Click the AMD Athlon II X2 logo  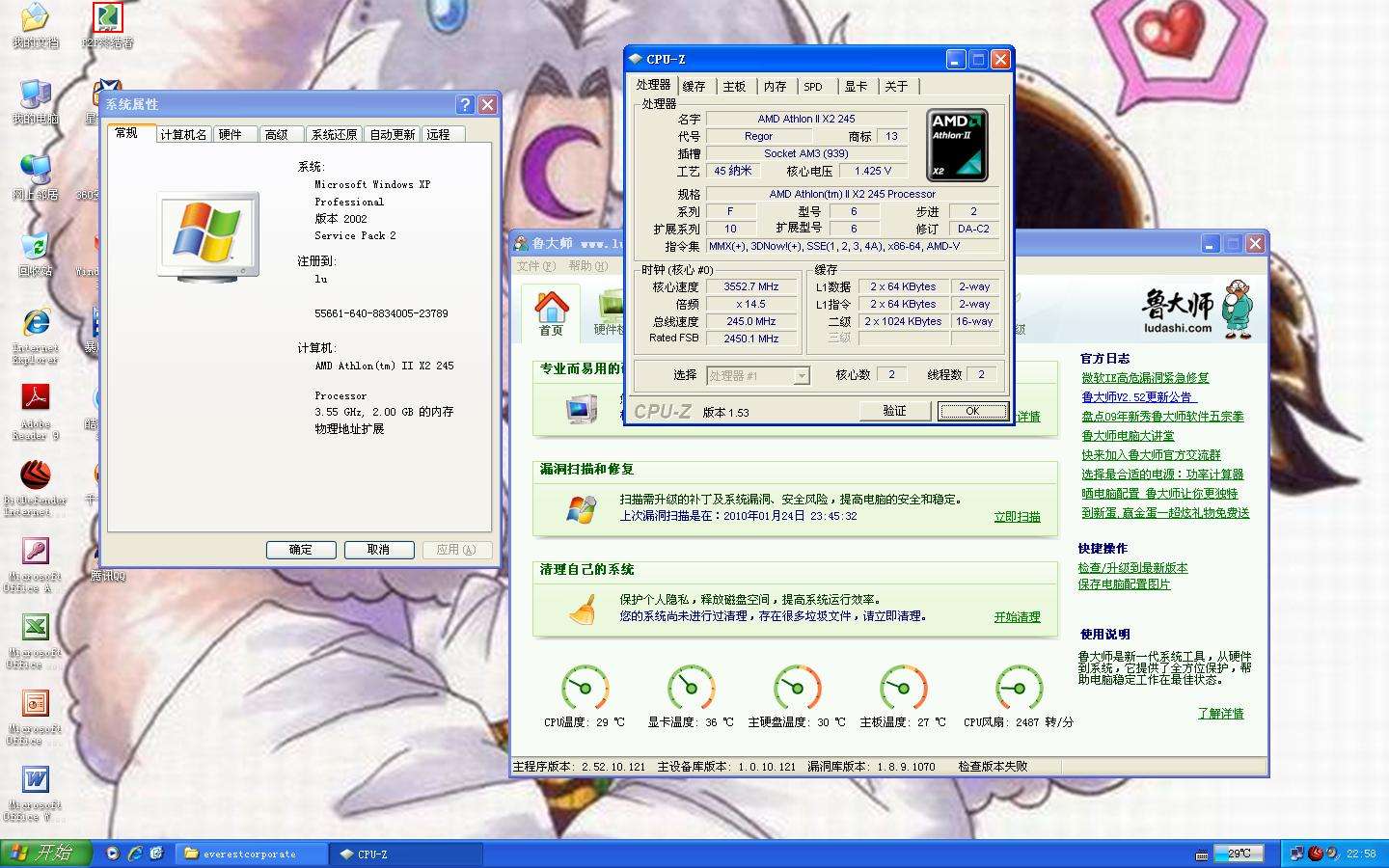coord(957,146)
